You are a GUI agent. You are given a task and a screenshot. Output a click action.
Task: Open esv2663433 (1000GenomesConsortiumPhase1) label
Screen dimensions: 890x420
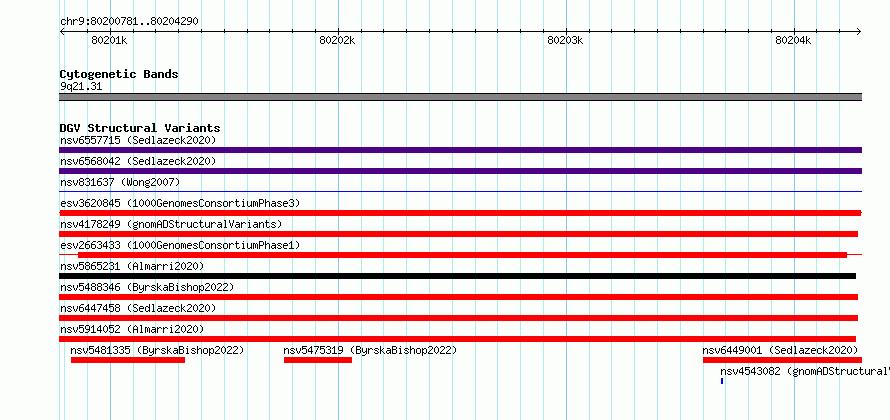tap(180, 245)
